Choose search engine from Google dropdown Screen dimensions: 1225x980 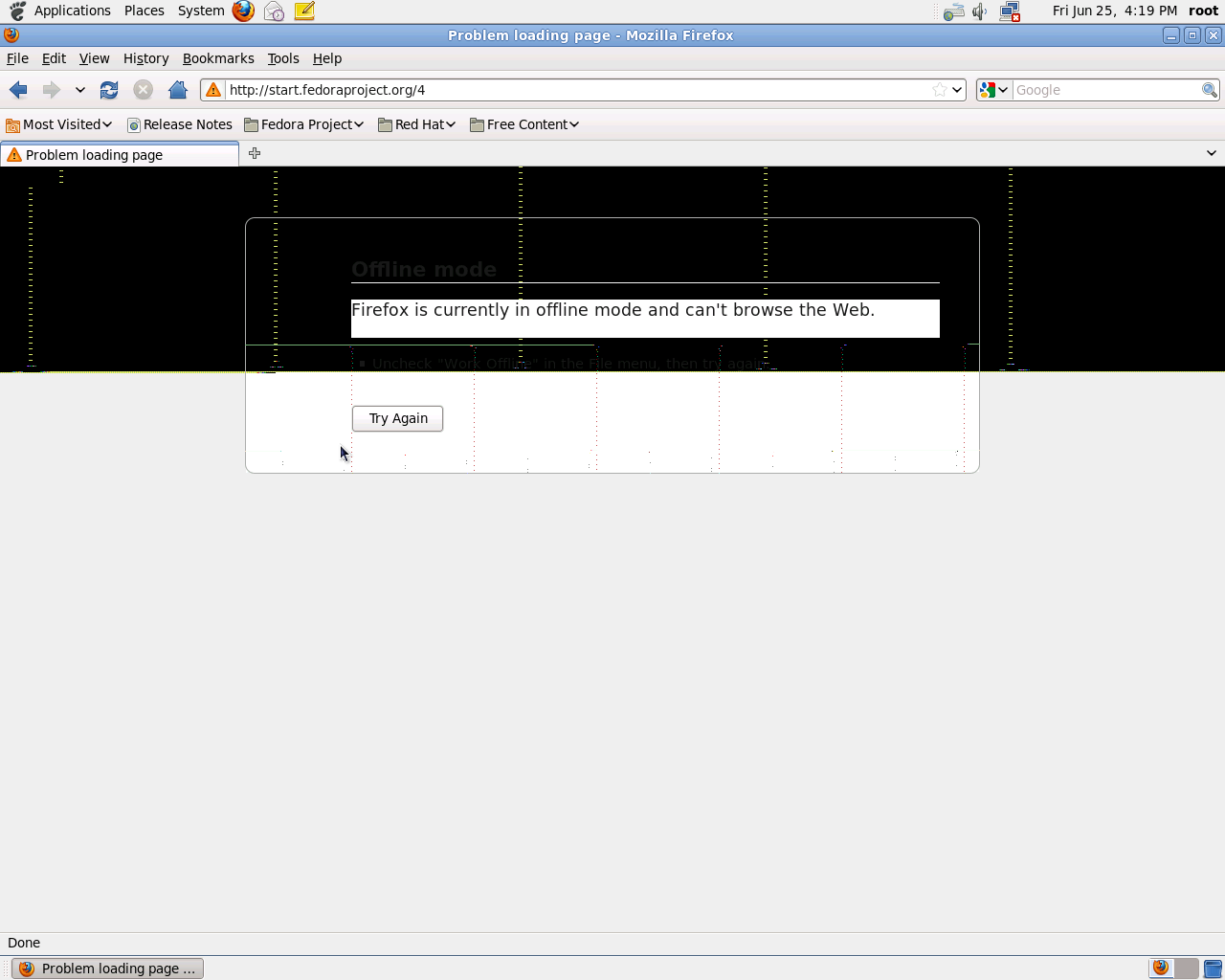click(x=993, y=90)
